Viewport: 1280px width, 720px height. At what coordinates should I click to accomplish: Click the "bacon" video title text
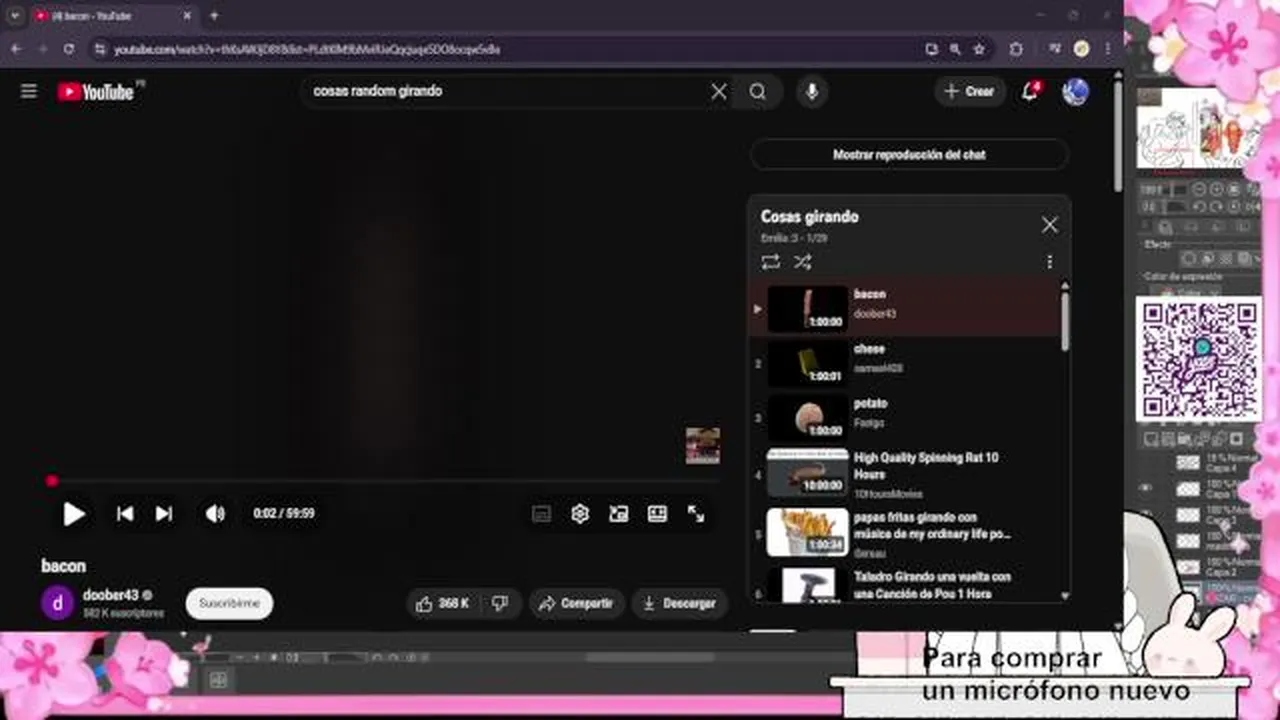63,566
